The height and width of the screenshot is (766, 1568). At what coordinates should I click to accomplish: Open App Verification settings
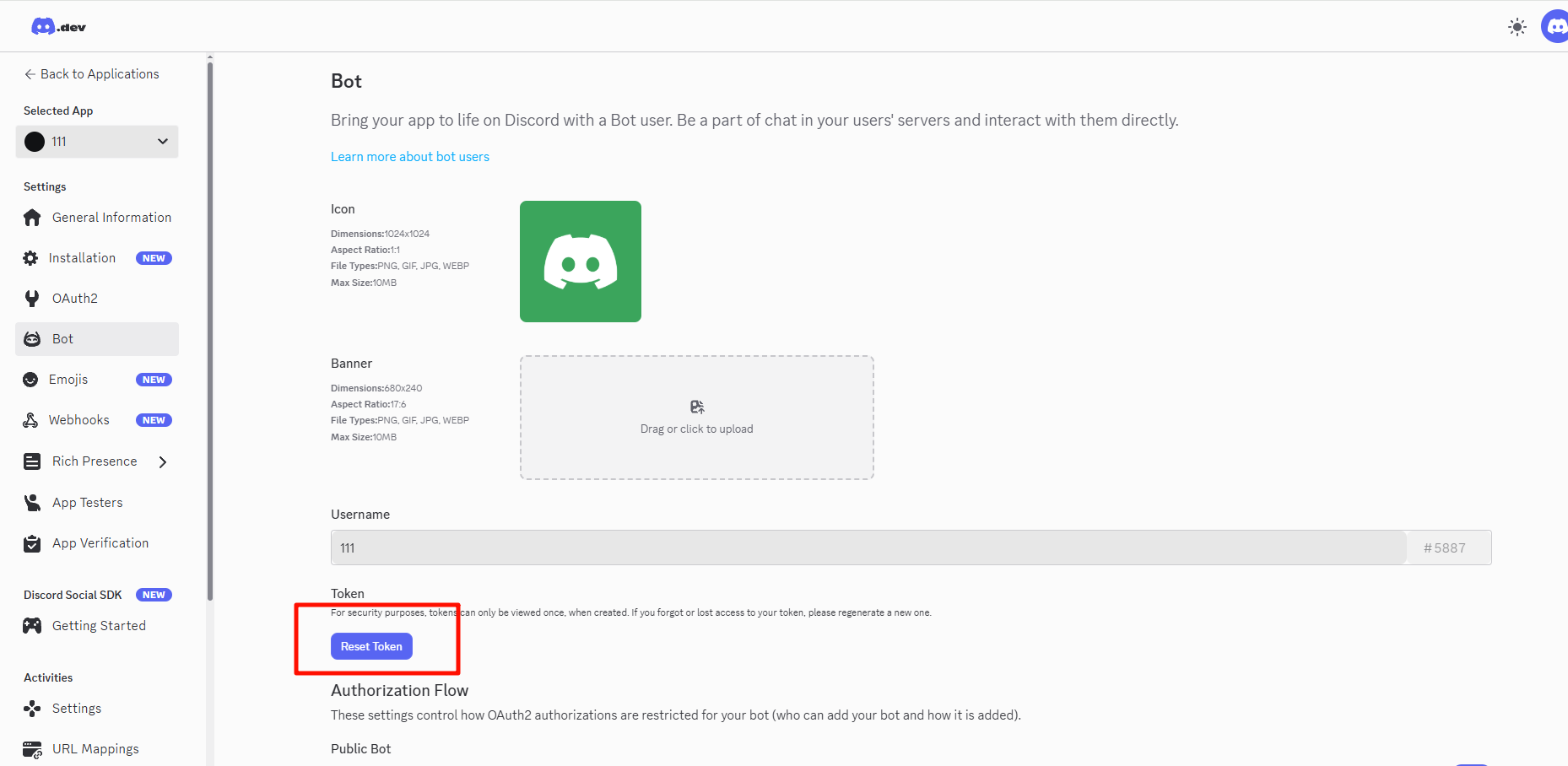[x=100, y=542]
